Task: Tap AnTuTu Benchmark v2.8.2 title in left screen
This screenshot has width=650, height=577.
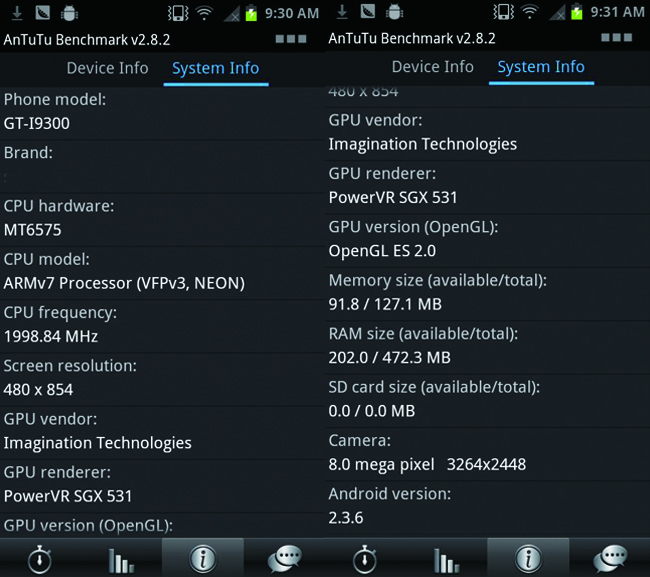Action: (x=87, y=40)
